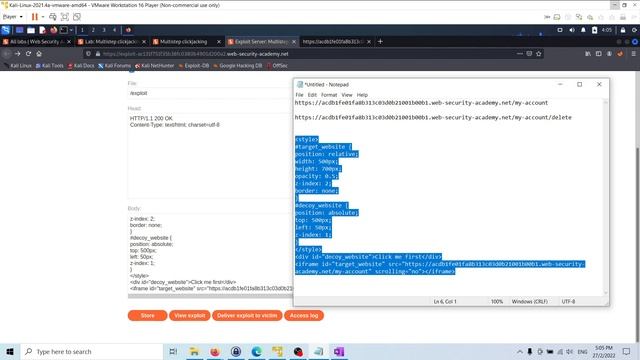This screenshot has width=640, height=360.
Task: Open Firefox library icon in toolbar
Action: pyautogui.click(x=588, y=53)
